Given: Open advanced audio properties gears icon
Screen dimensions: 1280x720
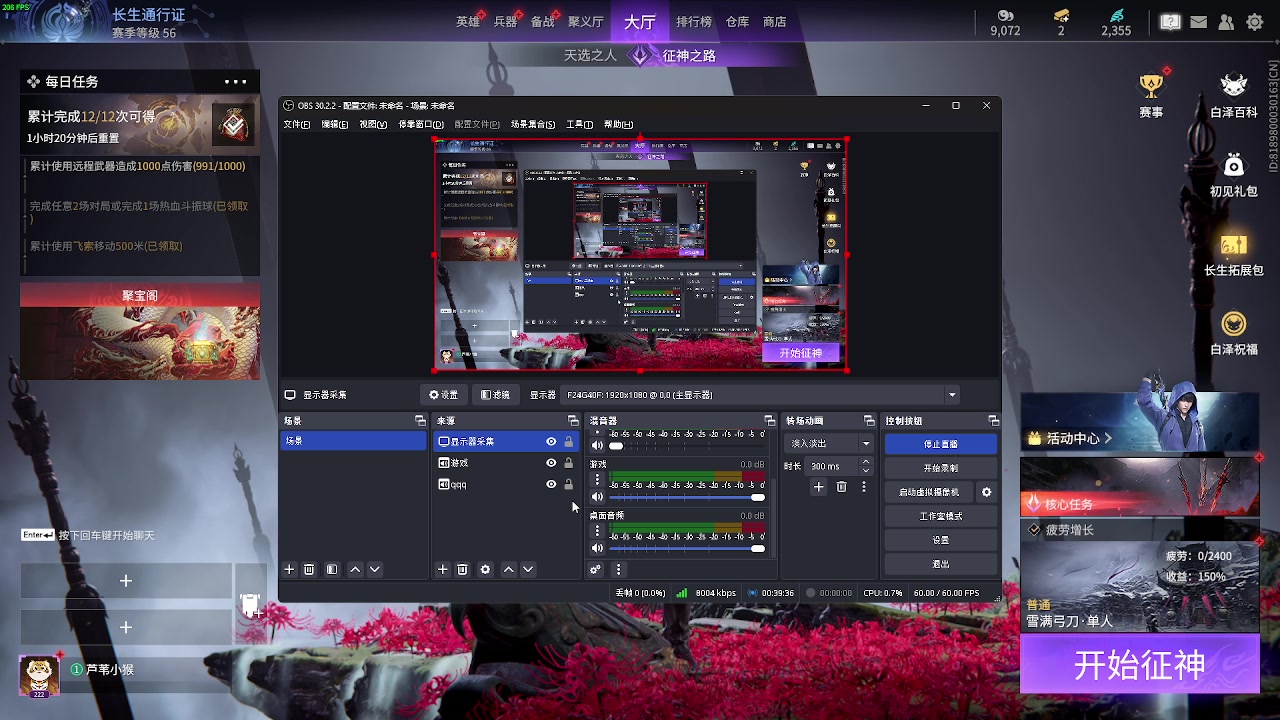Looking at the screenshot, I should coord(595,569).
